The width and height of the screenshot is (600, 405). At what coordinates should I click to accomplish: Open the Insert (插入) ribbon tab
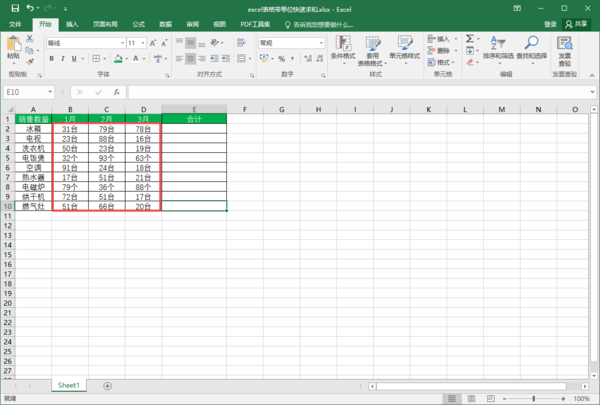point(74,23)
